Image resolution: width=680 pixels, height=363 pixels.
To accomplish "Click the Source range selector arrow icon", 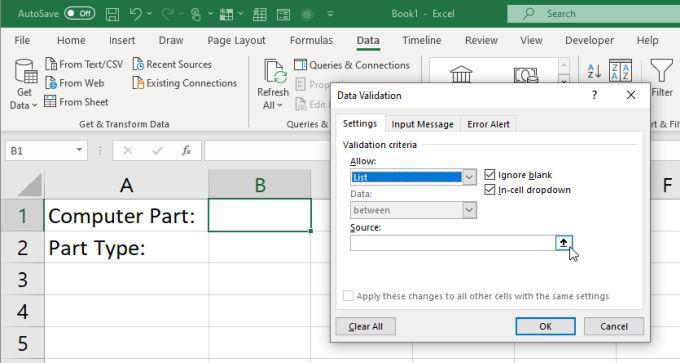I will 564,243.
